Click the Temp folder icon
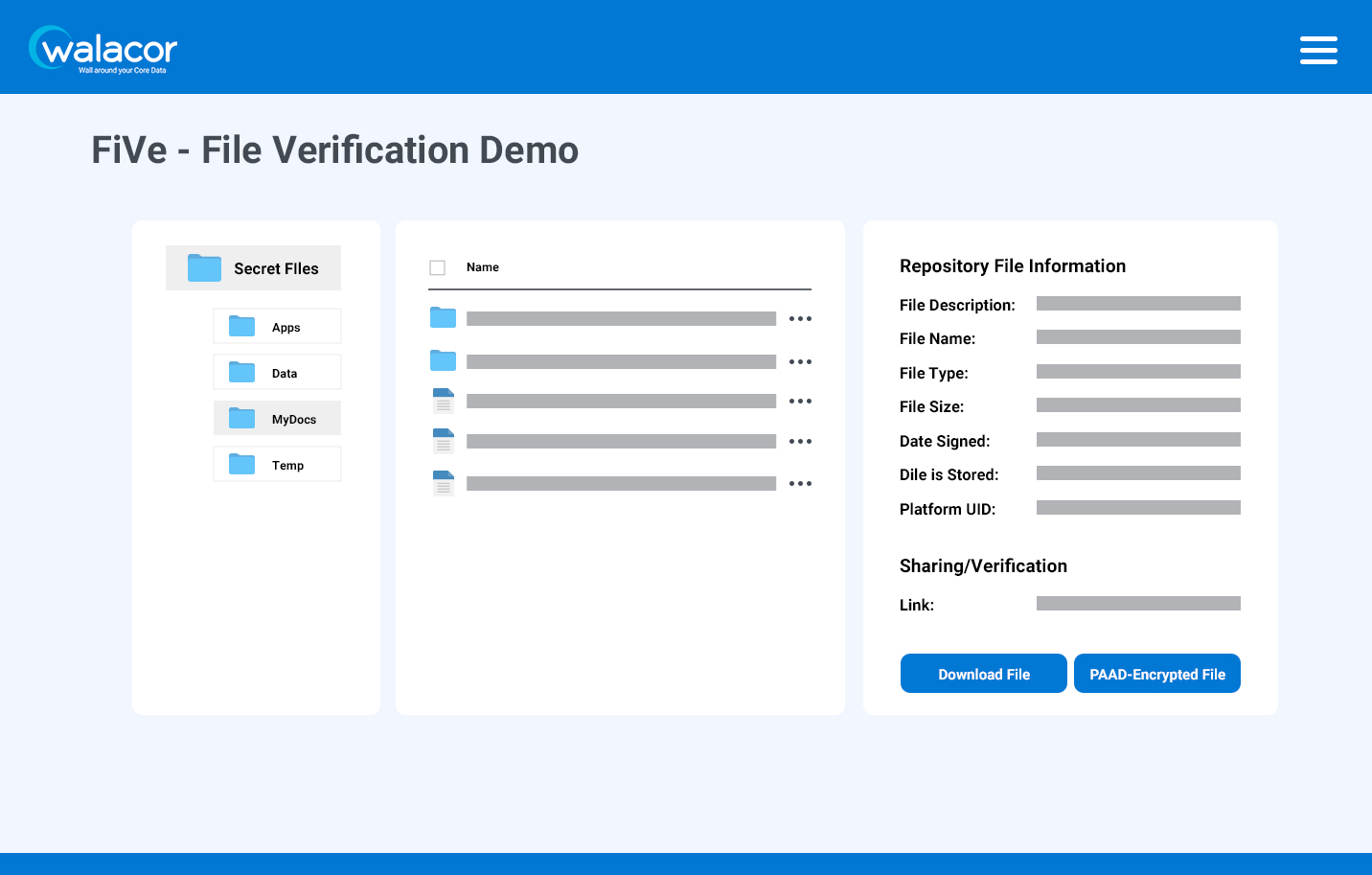 click(241, 465)
